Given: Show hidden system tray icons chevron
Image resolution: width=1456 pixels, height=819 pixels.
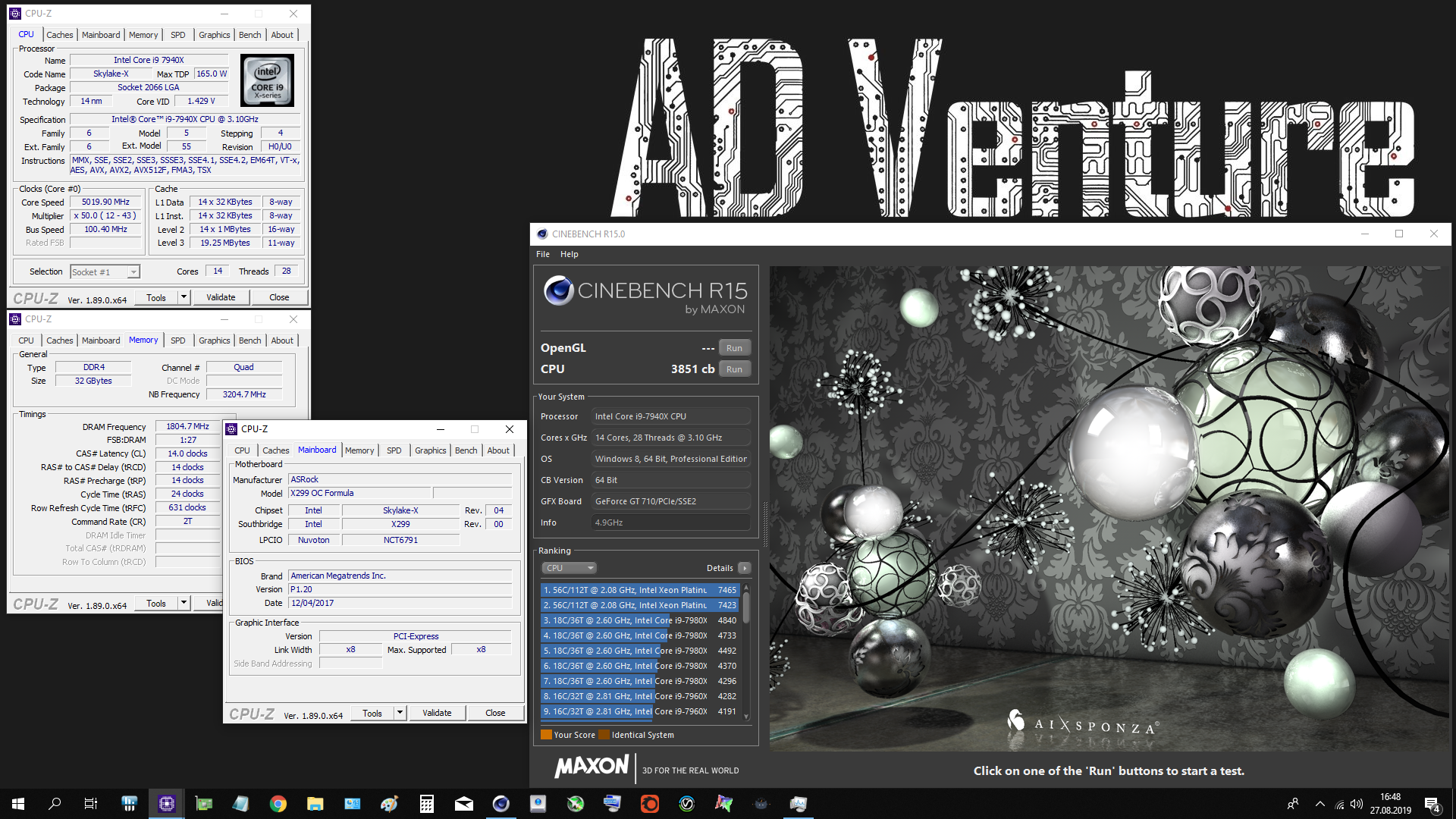Looking at the screenshot, I should 1320,804.
